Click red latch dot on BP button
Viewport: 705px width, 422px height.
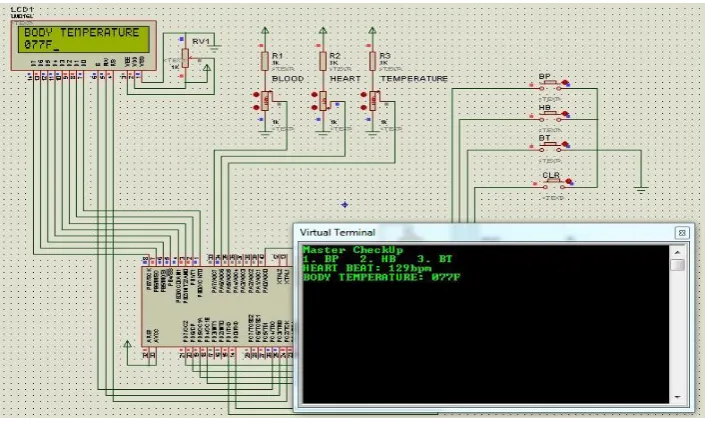coord(565,83)
